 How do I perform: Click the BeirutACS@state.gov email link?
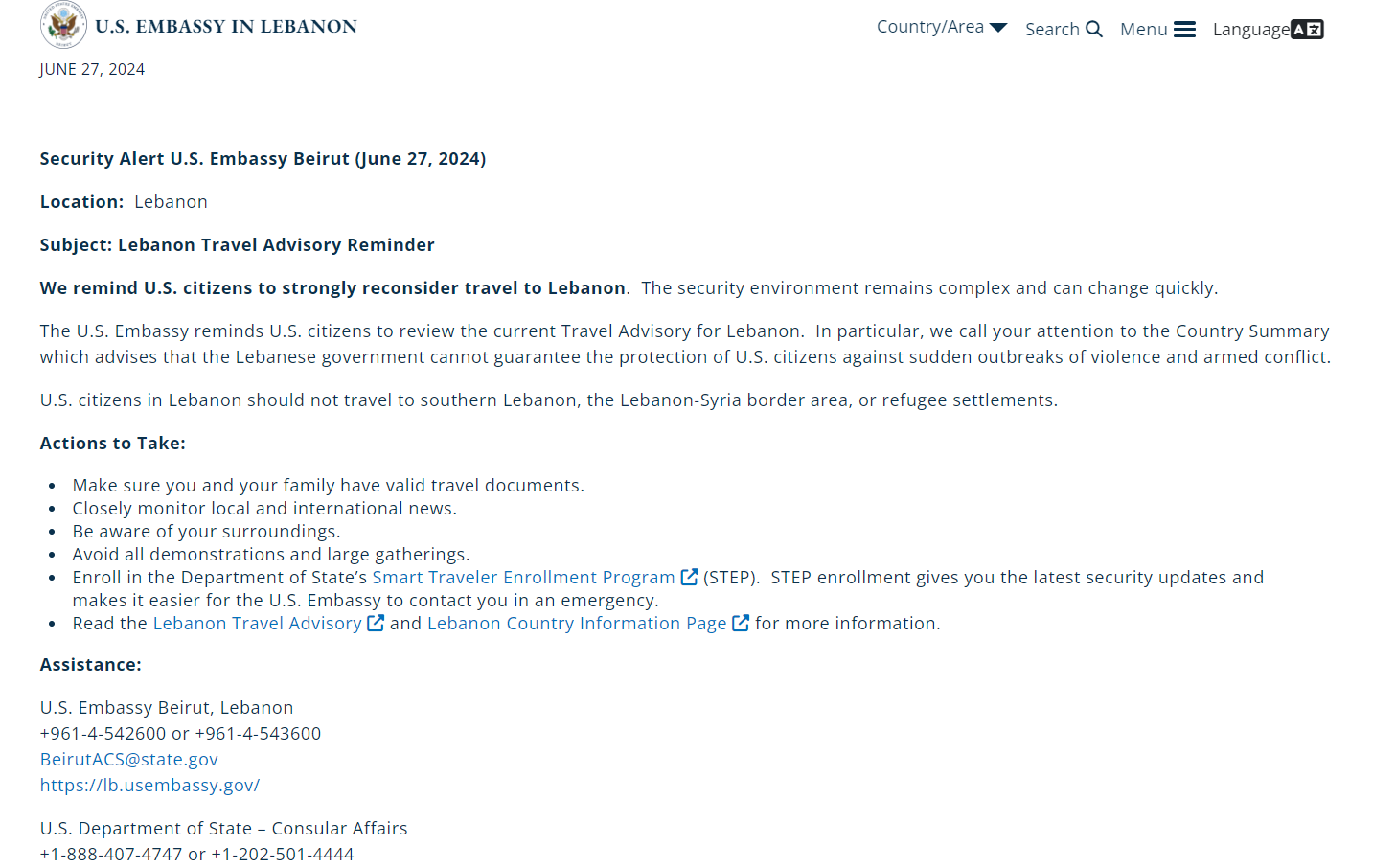128,759
